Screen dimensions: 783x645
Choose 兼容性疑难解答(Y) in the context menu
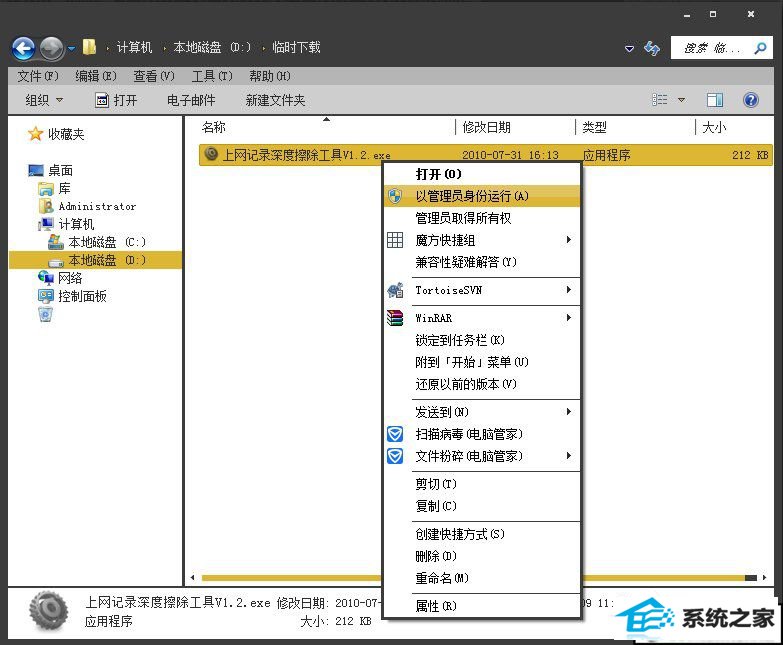pyautogui.click(x=481, y=262)
